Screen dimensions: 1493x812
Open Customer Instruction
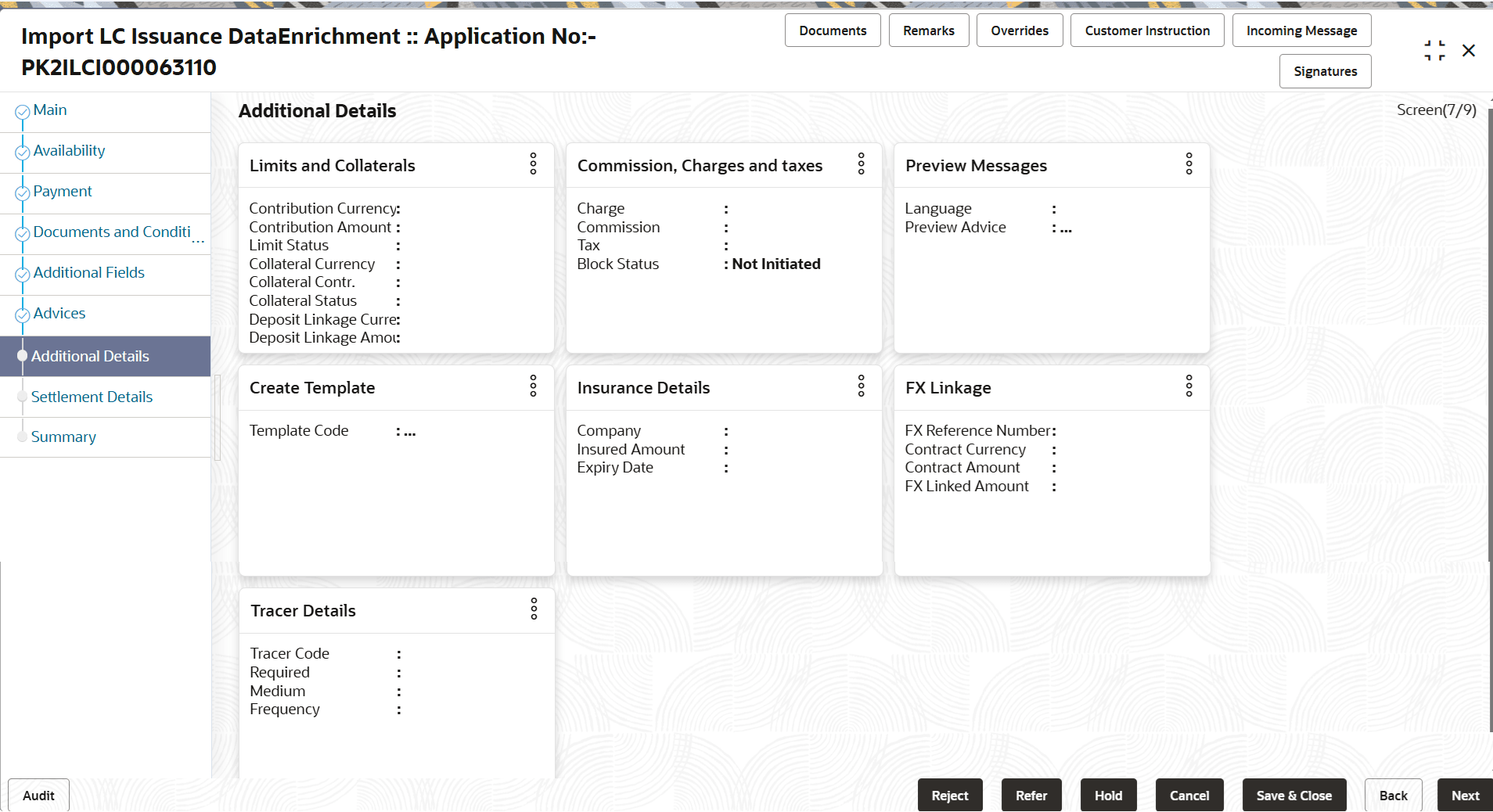[1147, 31]
